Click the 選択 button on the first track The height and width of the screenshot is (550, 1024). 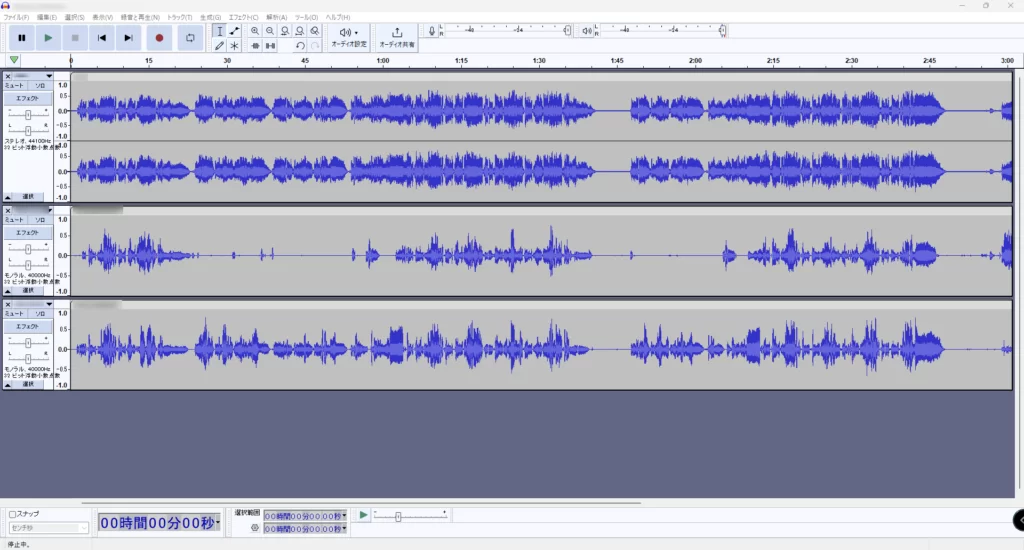28,196
